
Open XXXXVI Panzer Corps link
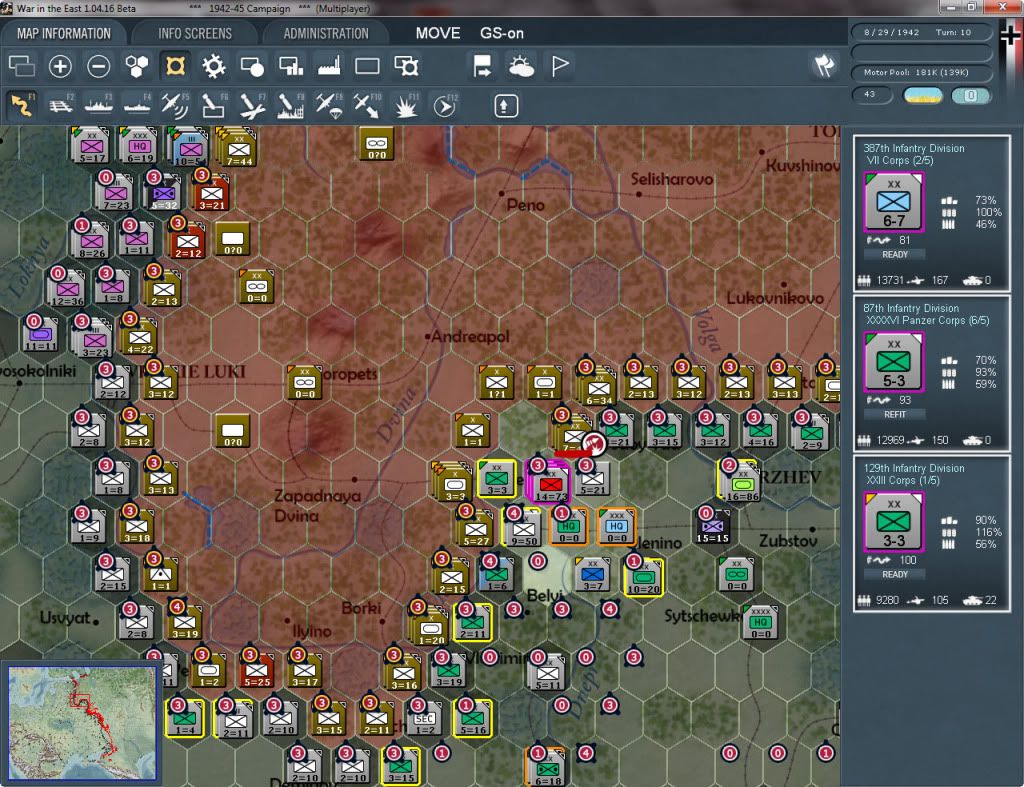(x=927, y=321)
